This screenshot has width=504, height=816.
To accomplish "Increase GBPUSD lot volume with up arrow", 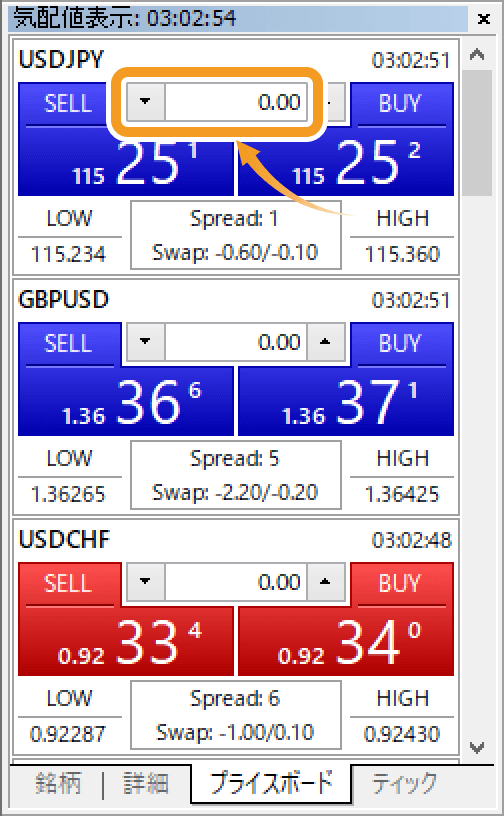I will point(326,341).
